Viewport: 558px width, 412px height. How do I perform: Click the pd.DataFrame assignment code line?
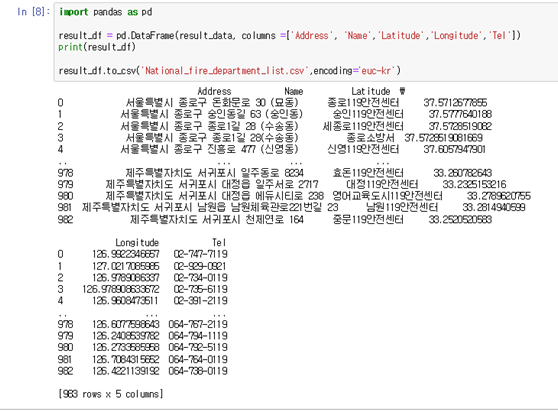(x=289, y=36)
